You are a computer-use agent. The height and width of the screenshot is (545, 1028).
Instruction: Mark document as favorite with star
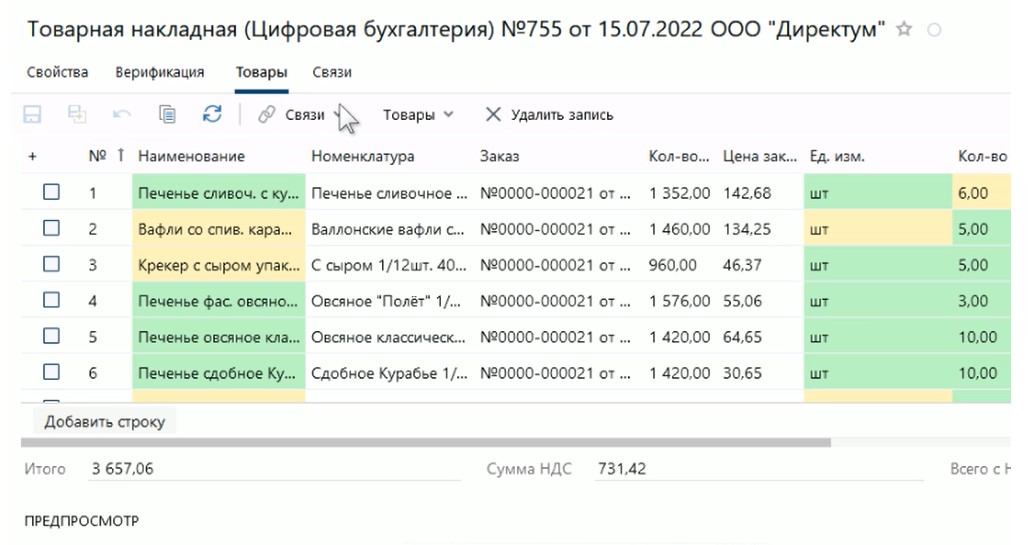pos(904,30)
